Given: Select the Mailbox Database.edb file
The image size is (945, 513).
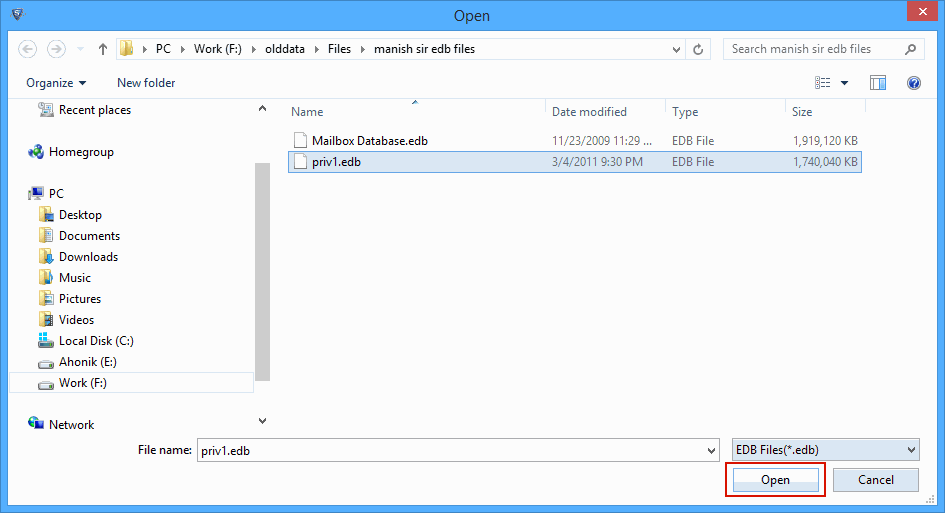Looking at the screenshot, I should 575,141.
